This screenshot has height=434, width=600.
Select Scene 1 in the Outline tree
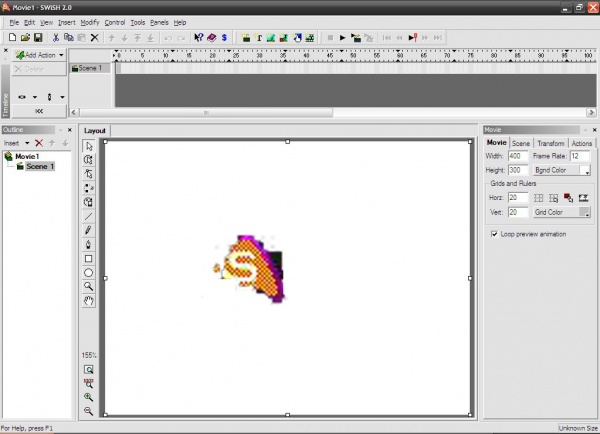tap(40, 166)
